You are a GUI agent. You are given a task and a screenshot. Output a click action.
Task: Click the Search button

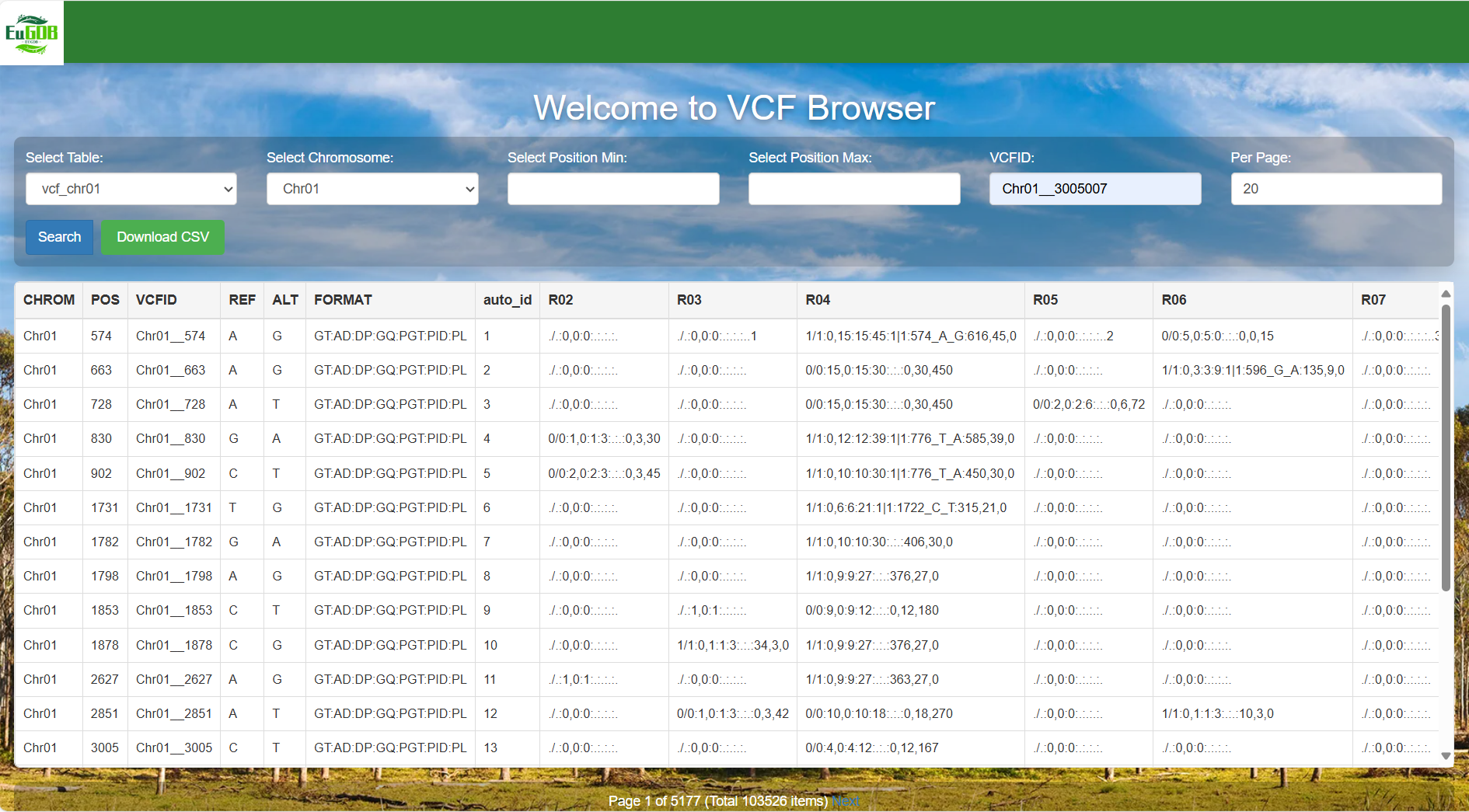coord(58,237)
